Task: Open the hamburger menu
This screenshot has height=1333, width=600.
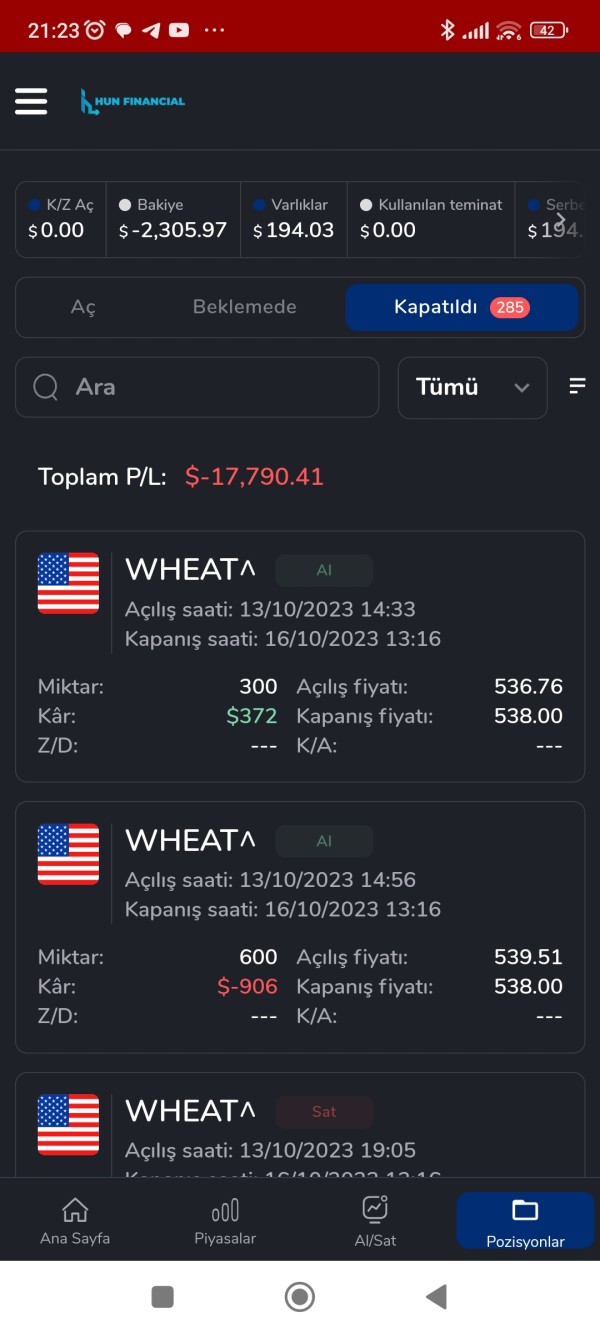Action: (x=31, y=101)
